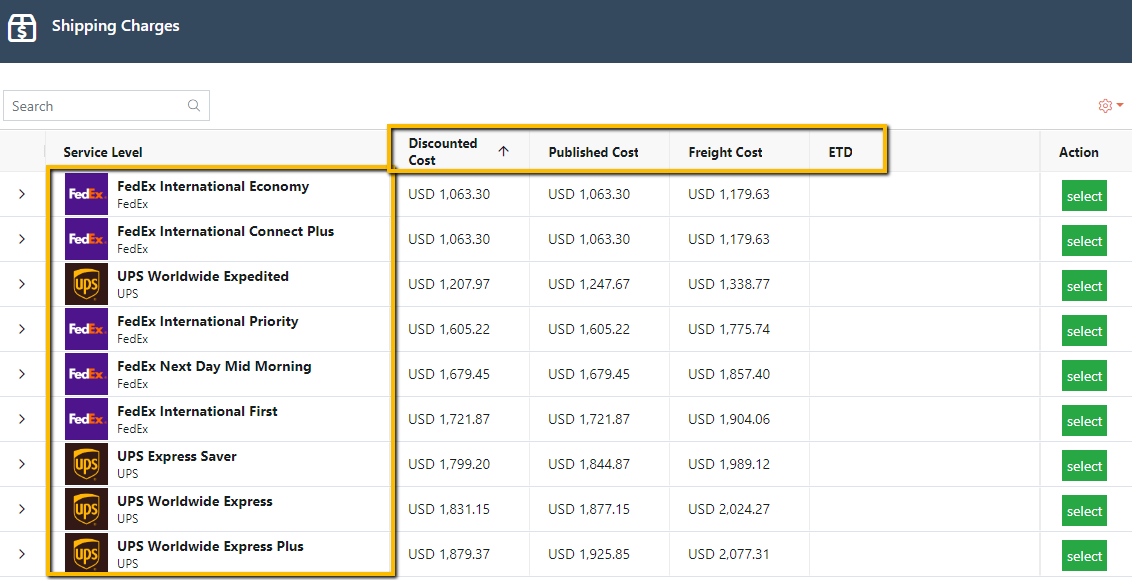Click the UPS Worldwide Express Plus logo
The image size is (1132, 580).
pos(87,553)
